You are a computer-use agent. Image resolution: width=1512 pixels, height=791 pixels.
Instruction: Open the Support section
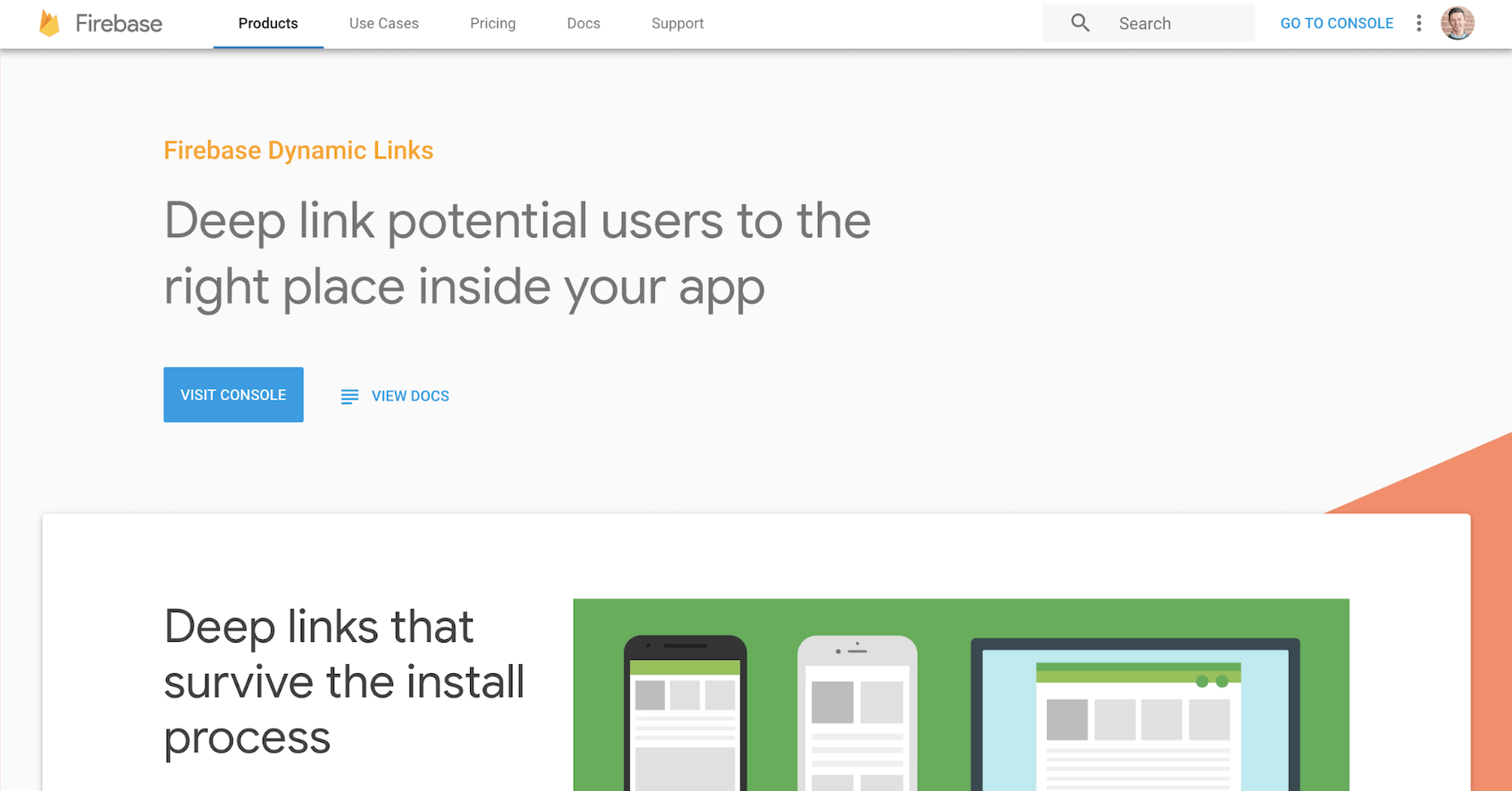point(677,23)
